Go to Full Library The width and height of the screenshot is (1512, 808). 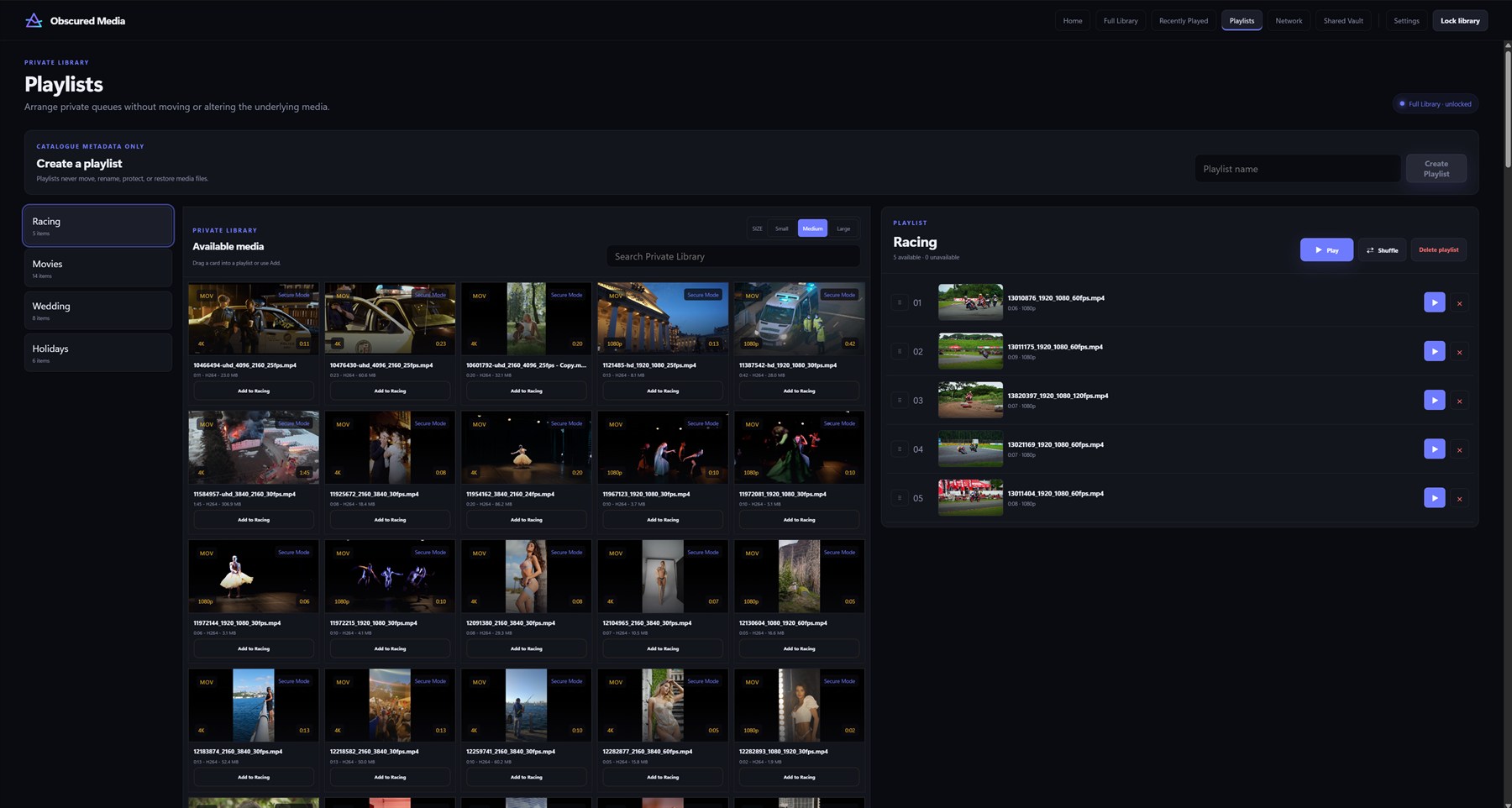coord(1121,20)
